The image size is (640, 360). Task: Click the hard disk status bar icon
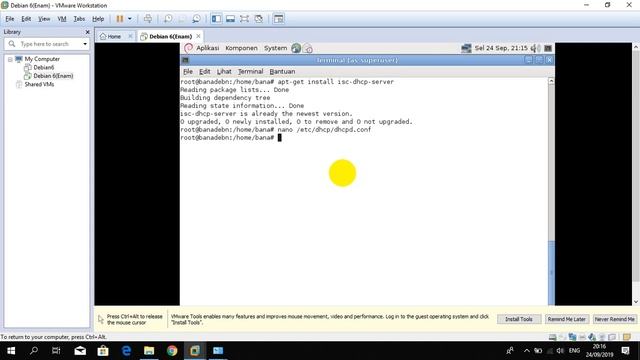pos(552,337)
